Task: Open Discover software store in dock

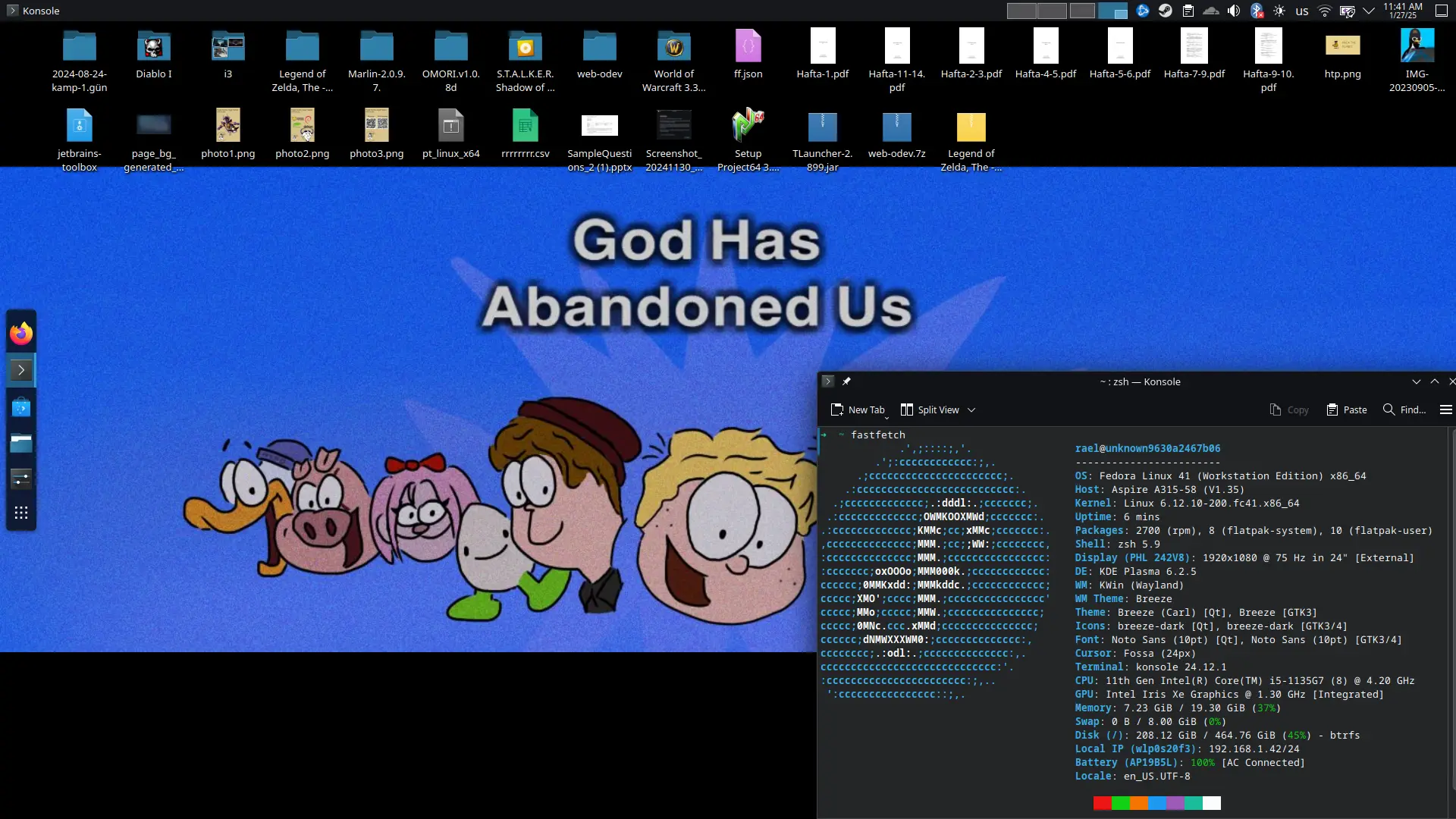Action: coord(21,408)
